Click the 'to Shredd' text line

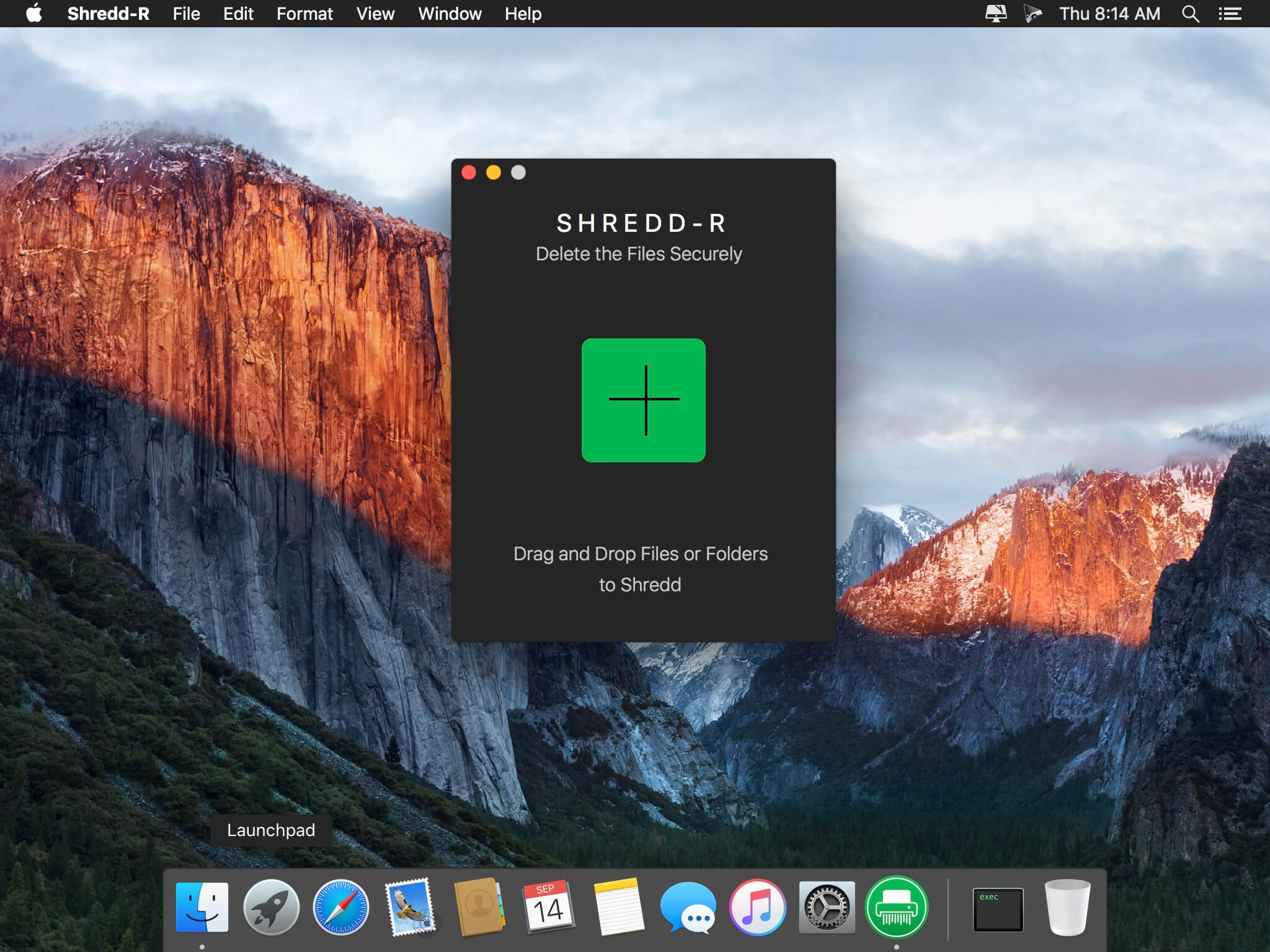click(x=640, y=584)
